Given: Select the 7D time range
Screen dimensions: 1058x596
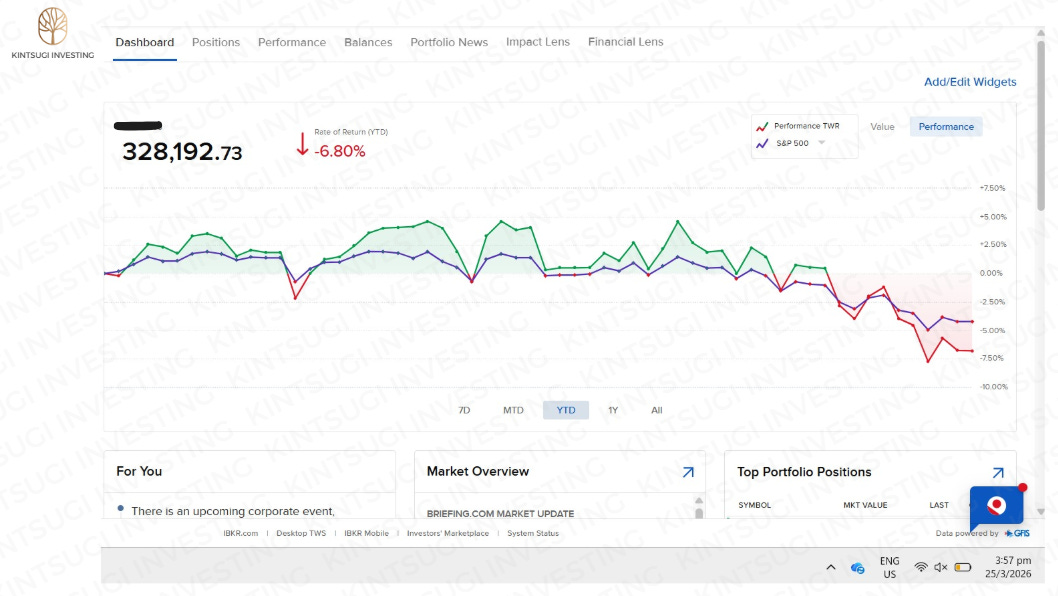Looking at the screenshot, I should 464,410.
